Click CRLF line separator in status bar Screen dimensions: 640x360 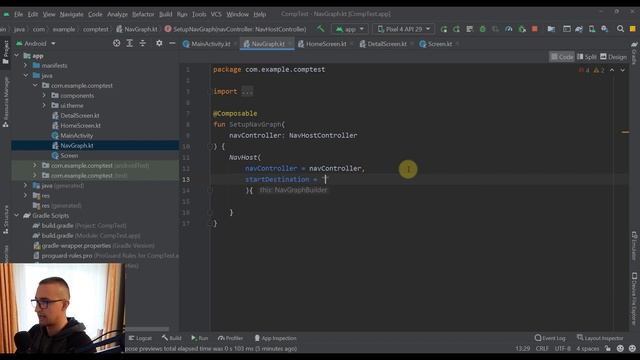tap(542, 349)
